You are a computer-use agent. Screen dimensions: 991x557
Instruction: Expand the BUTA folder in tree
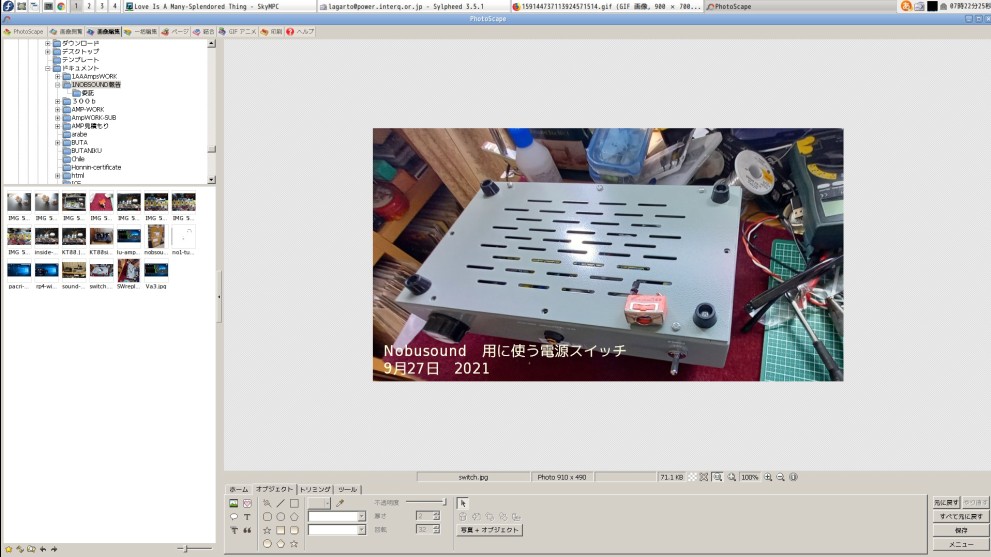[x=58, y=142]
